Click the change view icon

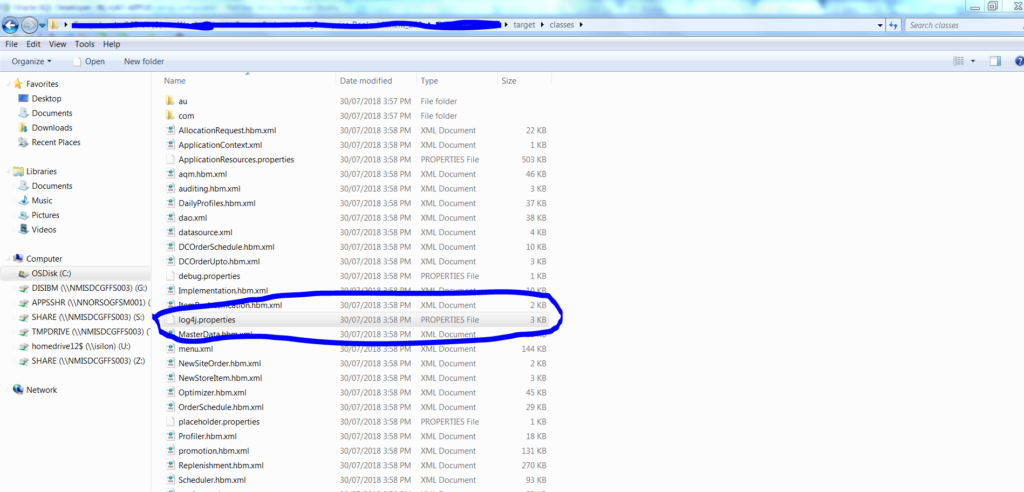959,61
